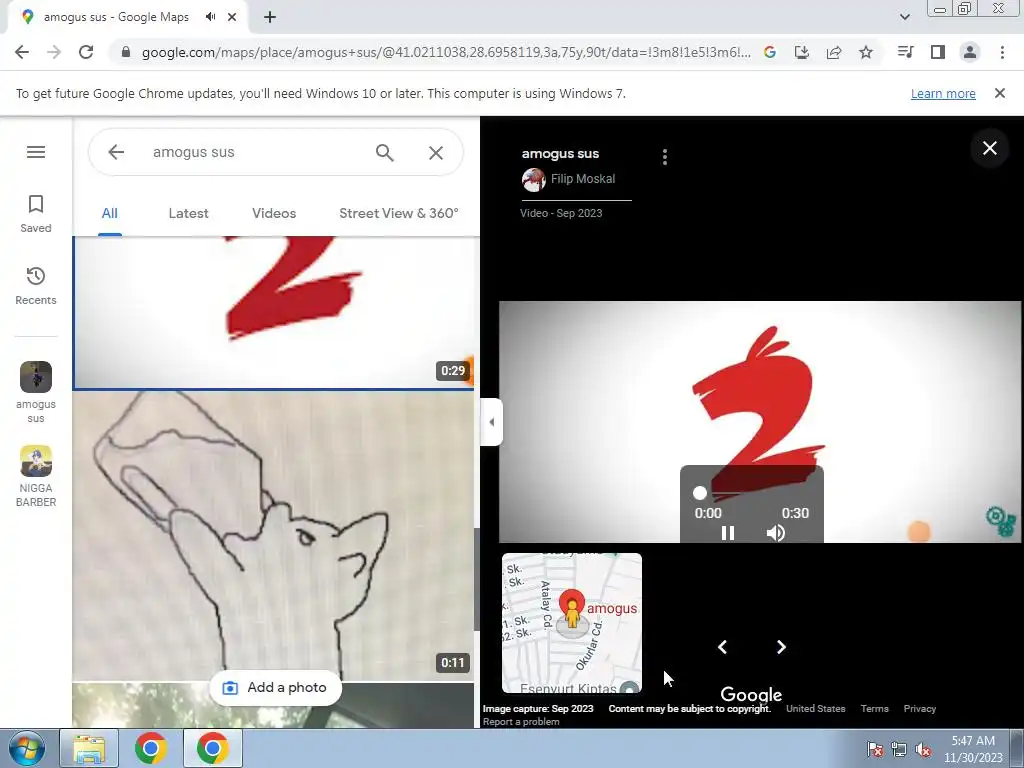Go to the next photo
Screen dimensions: 1024x768
(781, 647)
